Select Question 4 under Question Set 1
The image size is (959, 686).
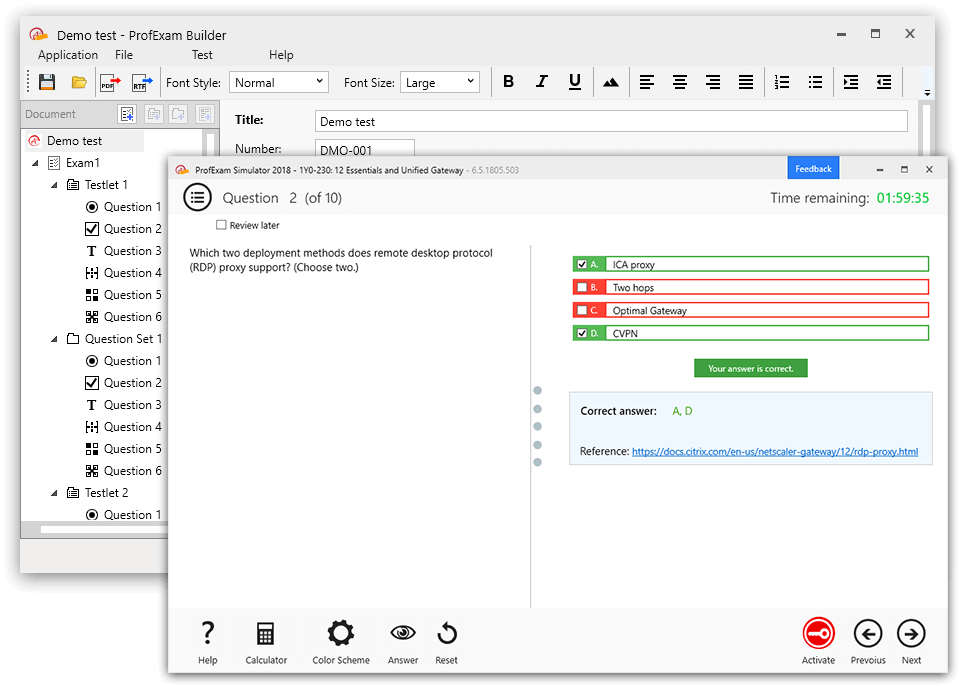pyautogui.click(x=124, y=427)
